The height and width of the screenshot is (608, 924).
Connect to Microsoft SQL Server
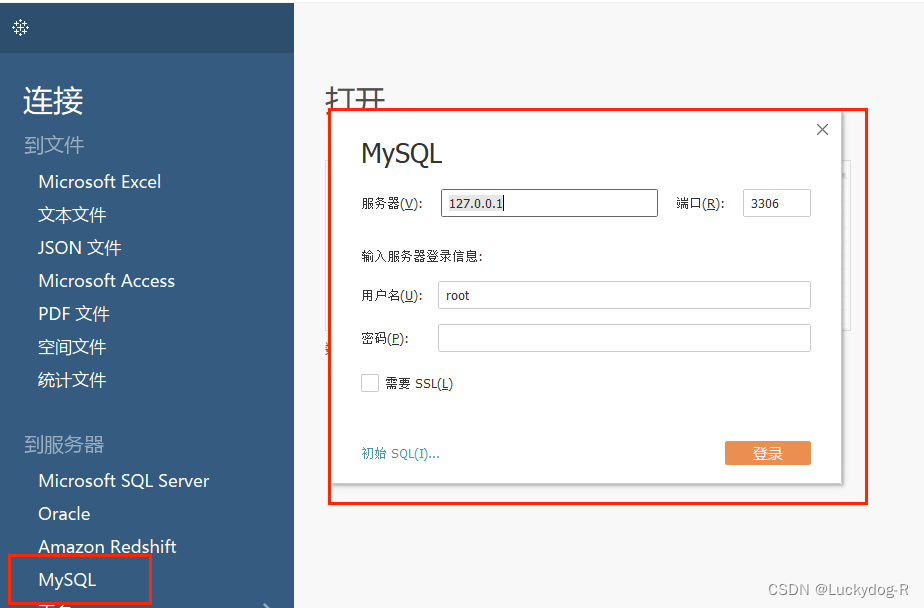coord(124,481)
